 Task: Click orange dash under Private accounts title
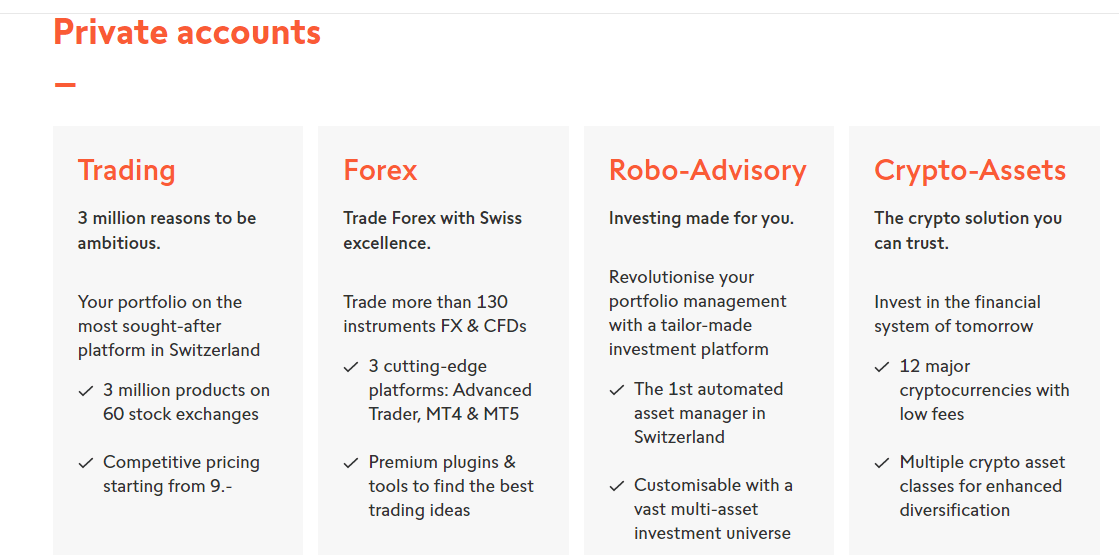pos(65,84)
